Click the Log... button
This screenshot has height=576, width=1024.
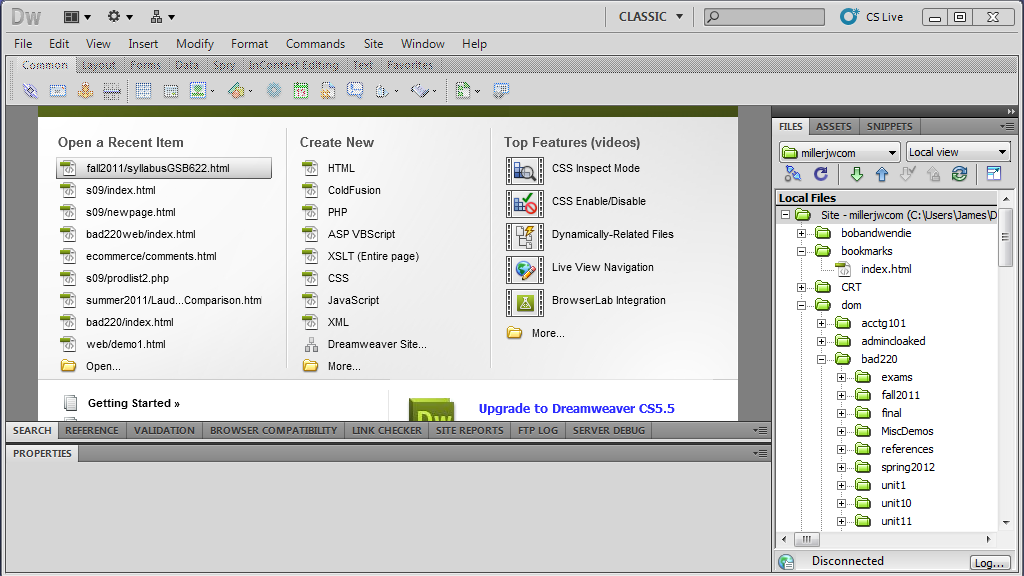[x=989, y=563]
